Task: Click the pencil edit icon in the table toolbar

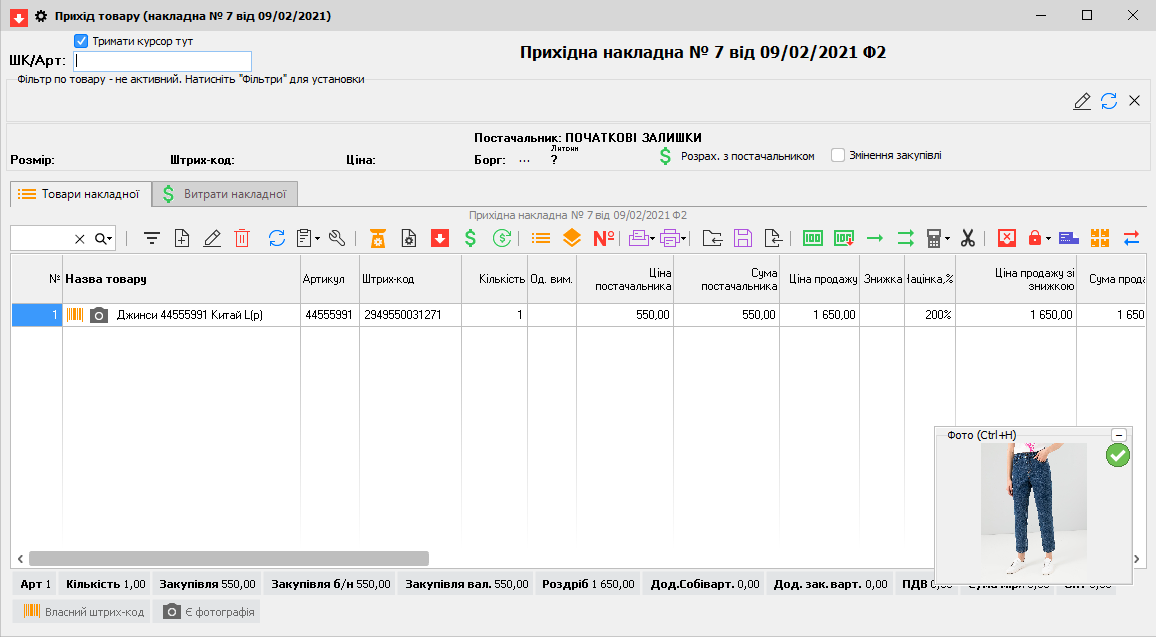Action: [x=212, y=238]
